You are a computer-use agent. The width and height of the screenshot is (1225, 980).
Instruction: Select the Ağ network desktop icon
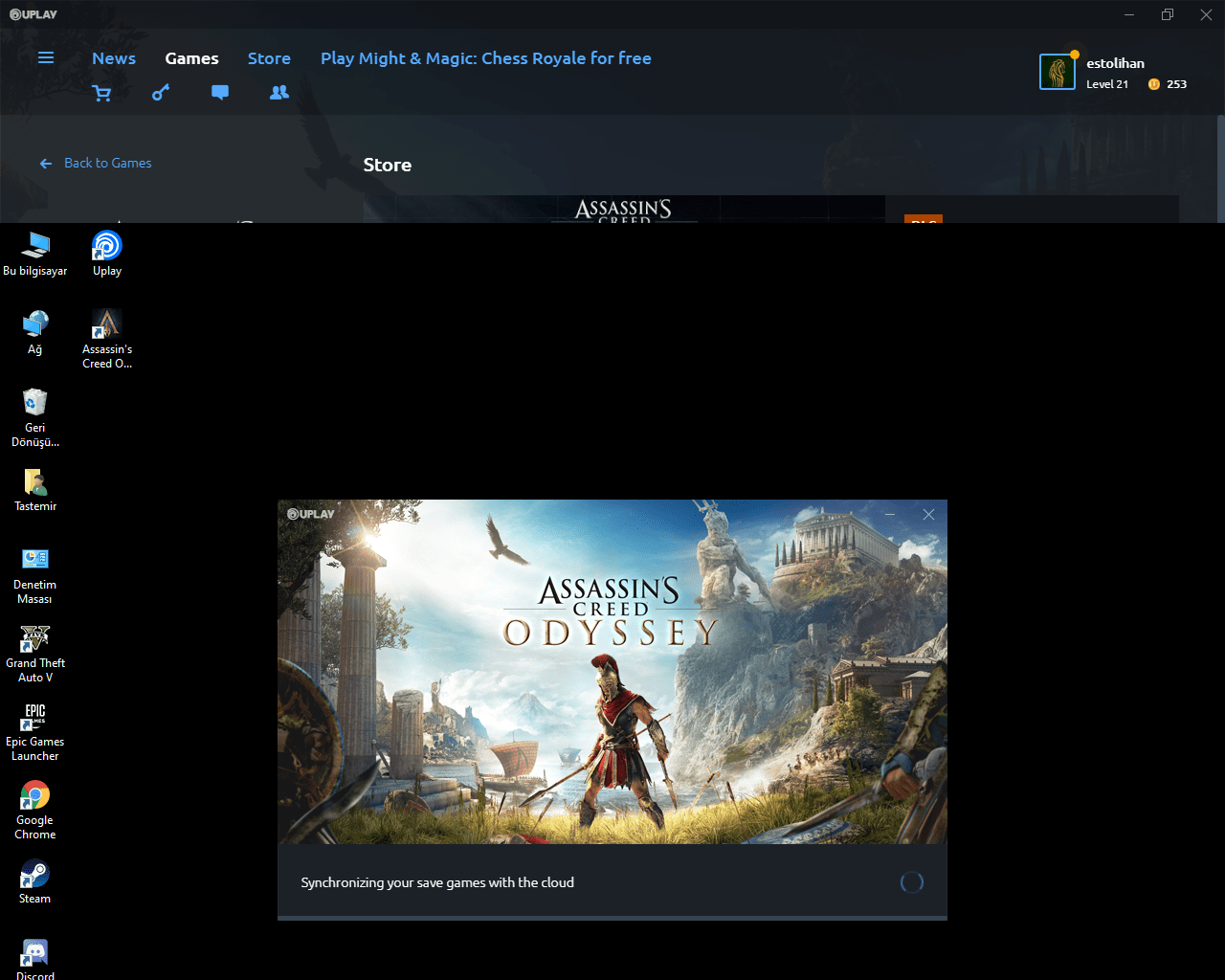coord(35,333)
